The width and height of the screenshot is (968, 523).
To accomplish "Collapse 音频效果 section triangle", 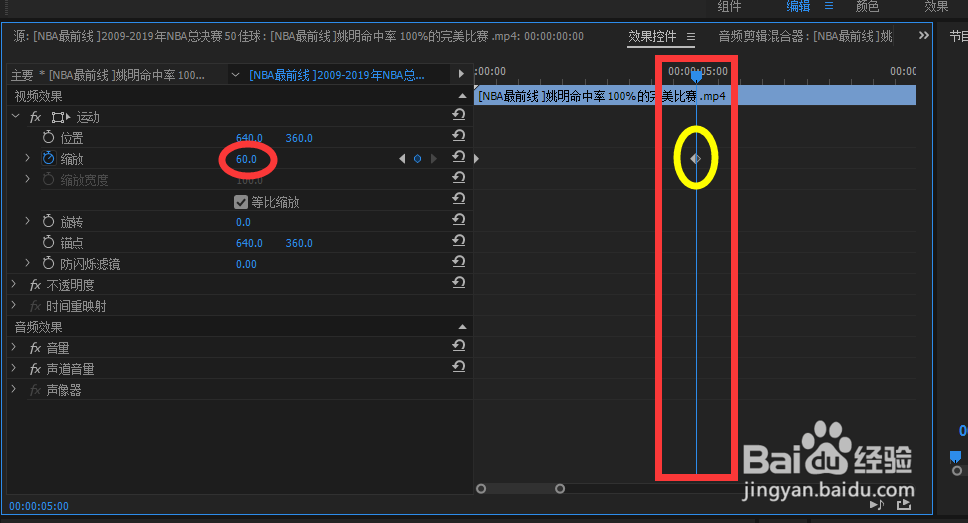I will pos(462,327).
